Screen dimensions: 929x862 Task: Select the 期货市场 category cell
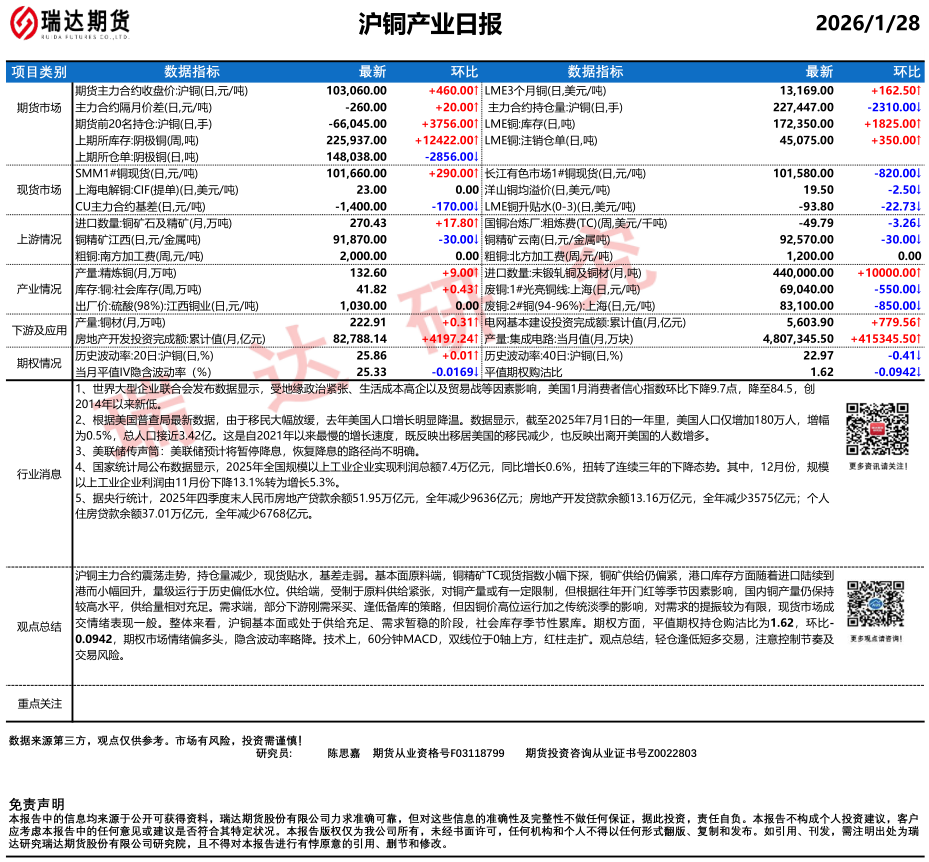click(39, 107)
